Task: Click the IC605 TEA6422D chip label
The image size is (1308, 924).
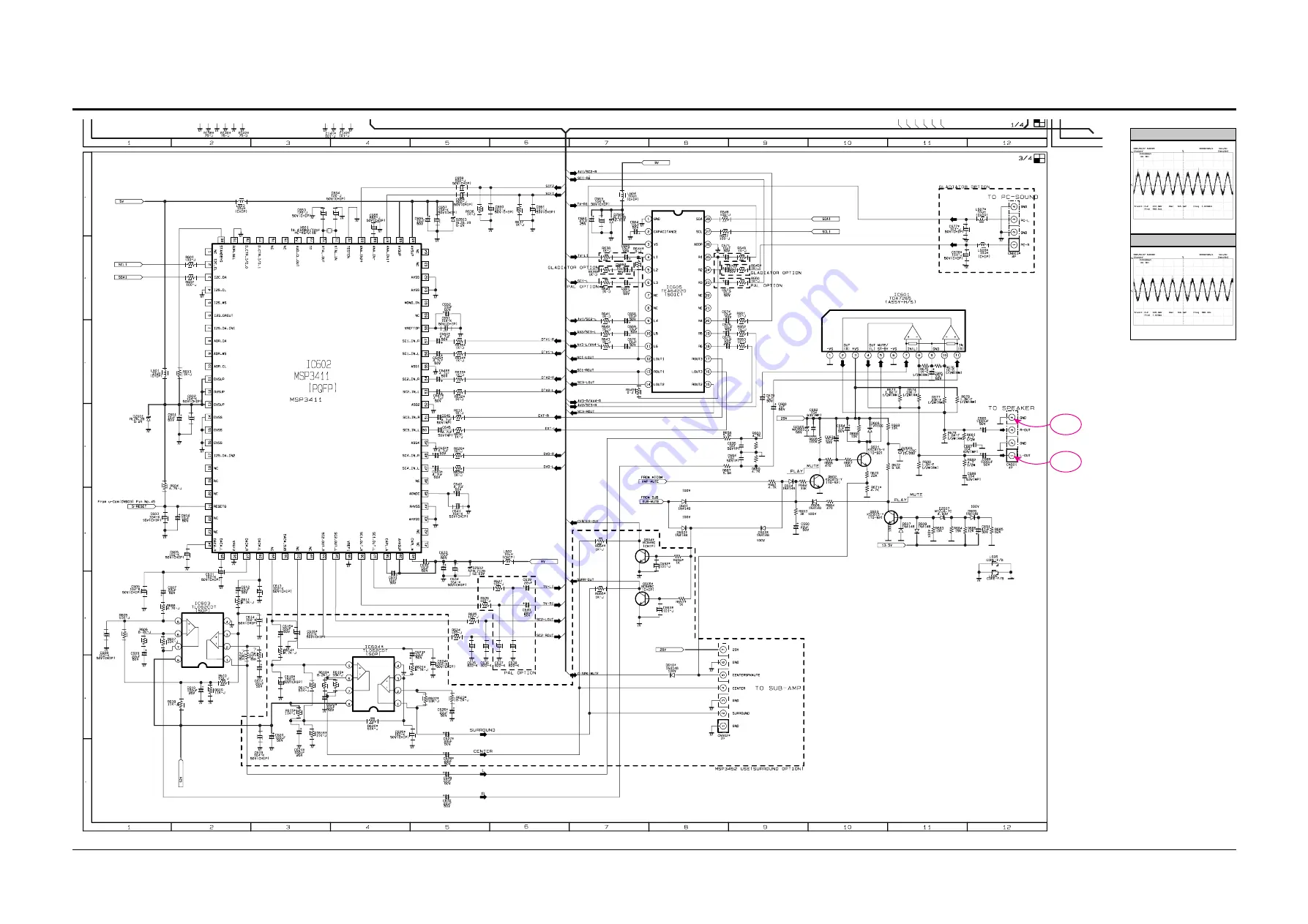Action: coord(673,290)
